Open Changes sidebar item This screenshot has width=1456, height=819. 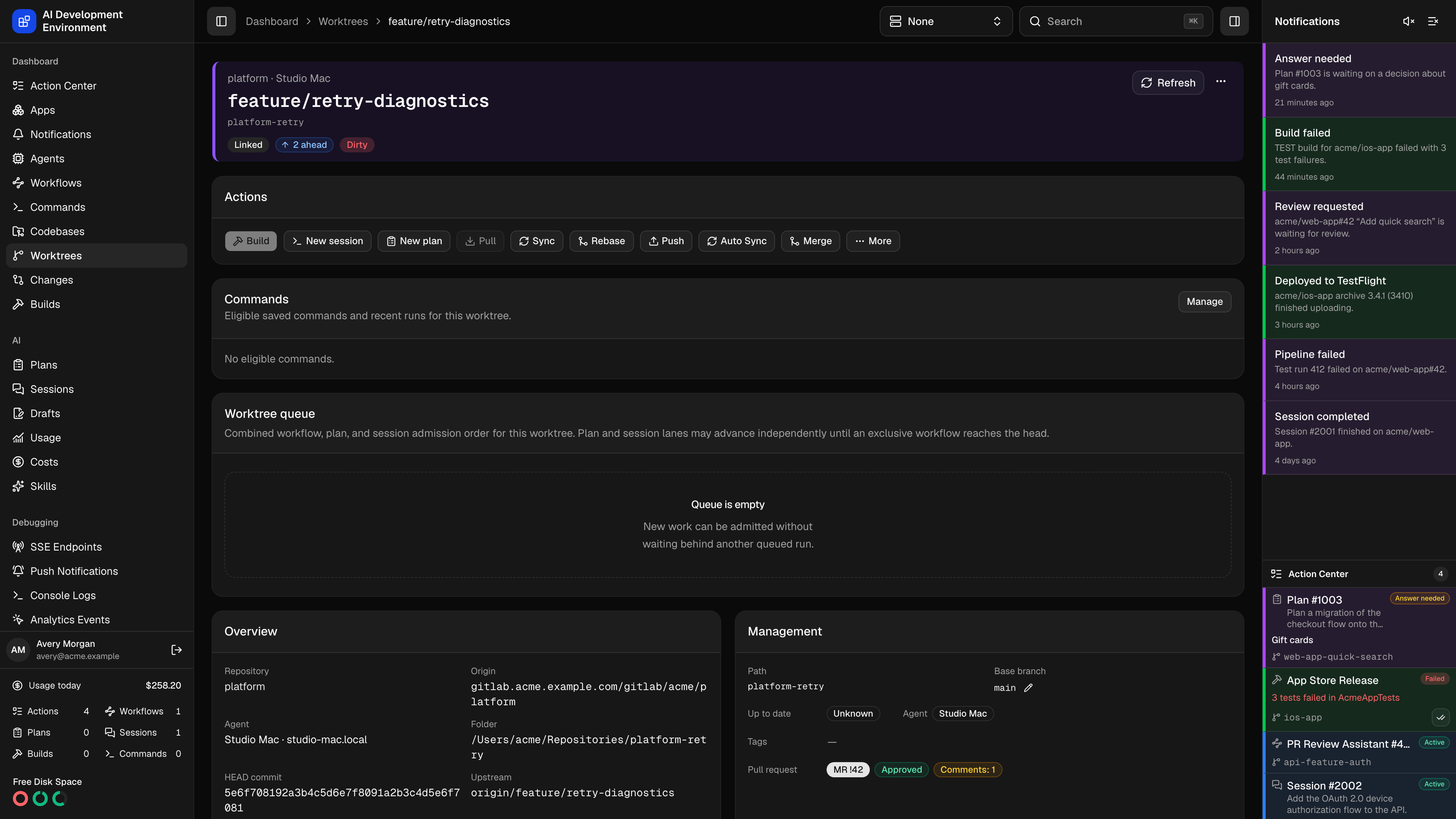97,280
